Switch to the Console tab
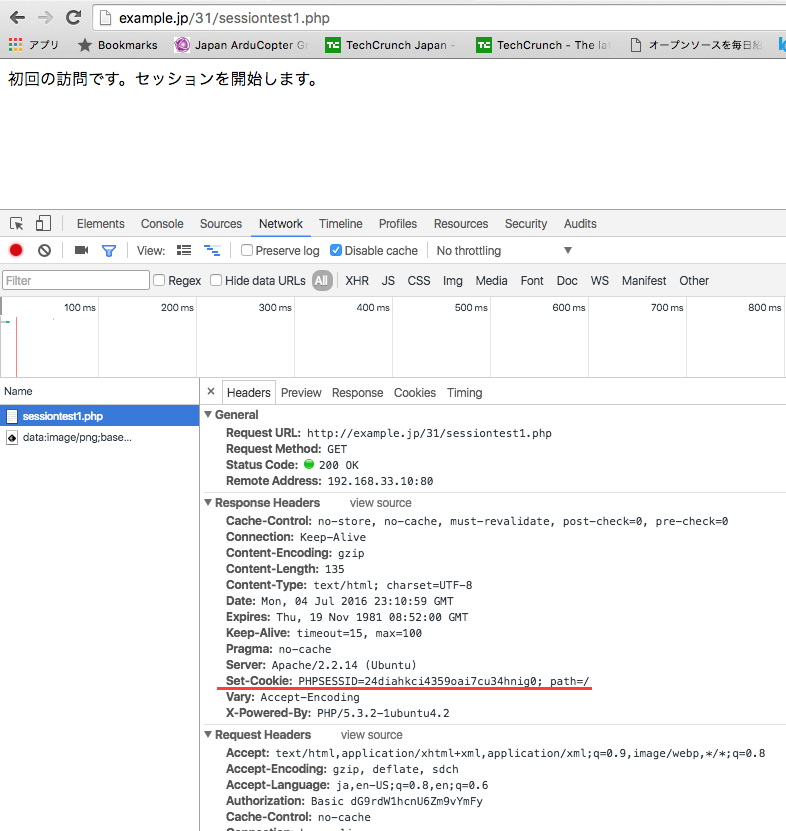Viewport: 786px width, 831px height. [x=162, y=224]
